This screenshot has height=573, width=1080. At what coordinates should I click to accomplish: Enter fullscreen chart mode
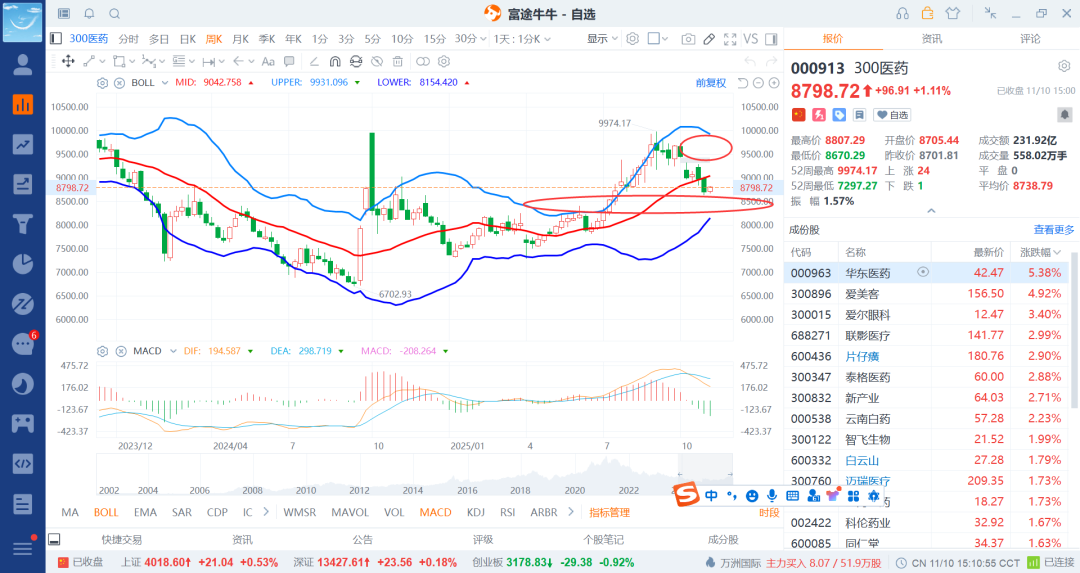(x=730, y=39)
